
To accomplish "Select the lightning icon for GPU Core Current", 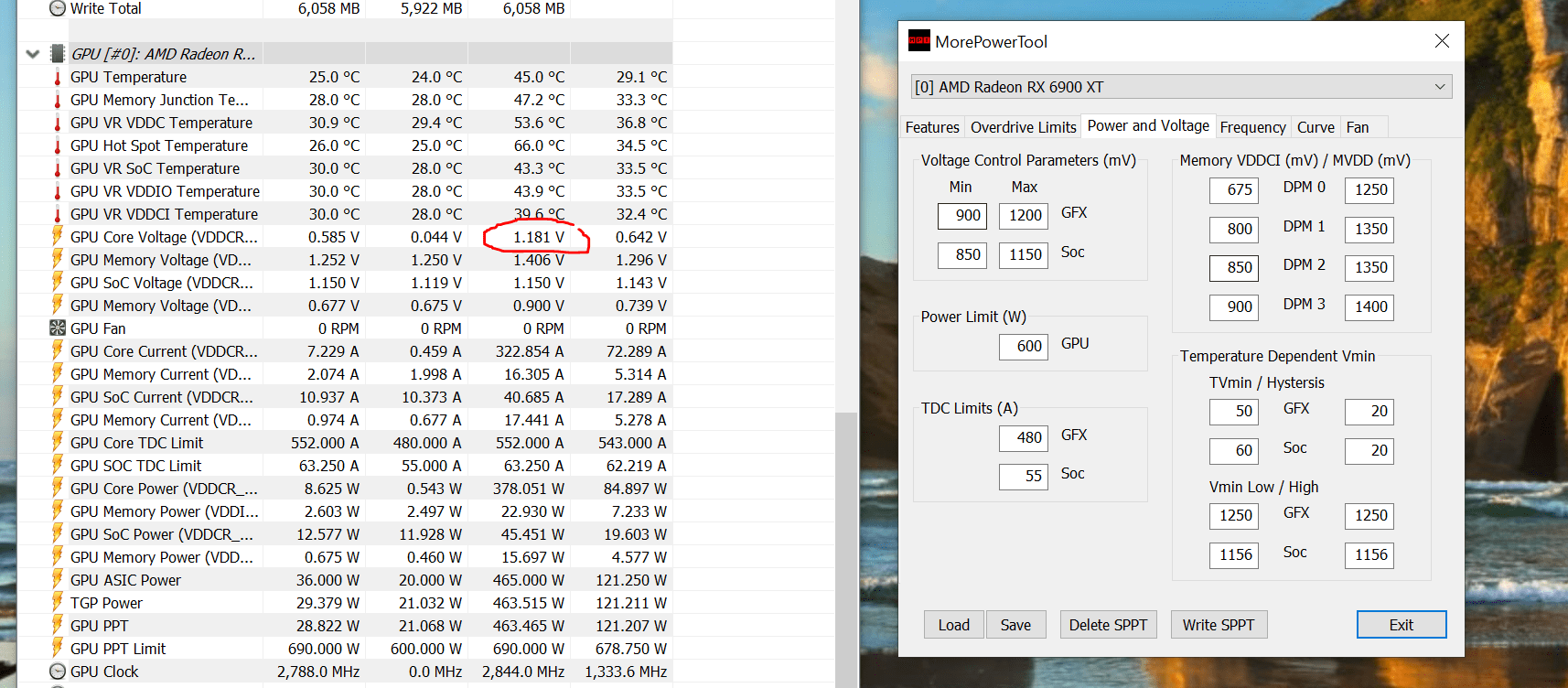I will point(58,351).
